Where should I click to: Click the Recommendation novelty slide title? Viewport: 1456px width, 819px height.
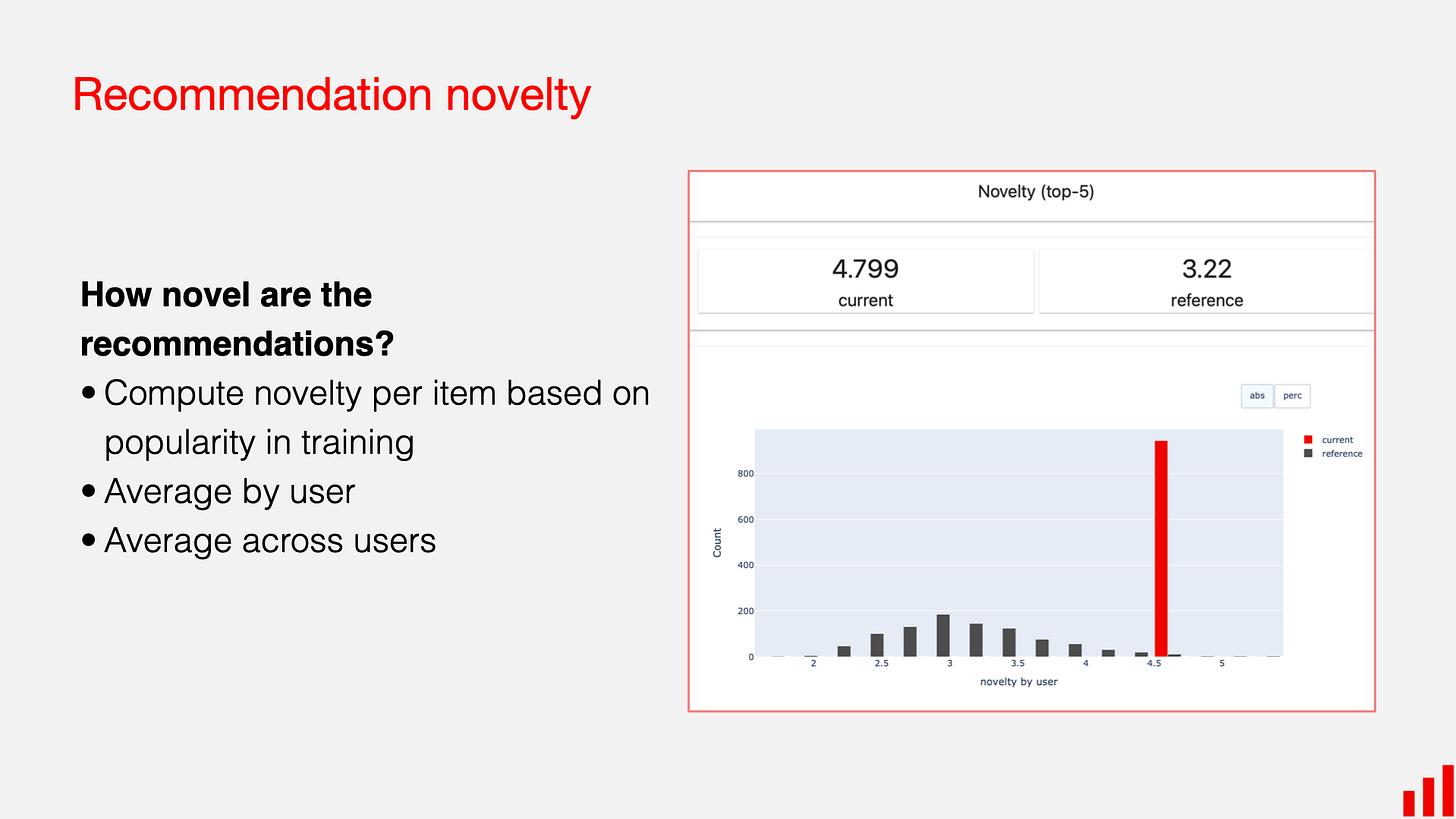tap(331, 94)
